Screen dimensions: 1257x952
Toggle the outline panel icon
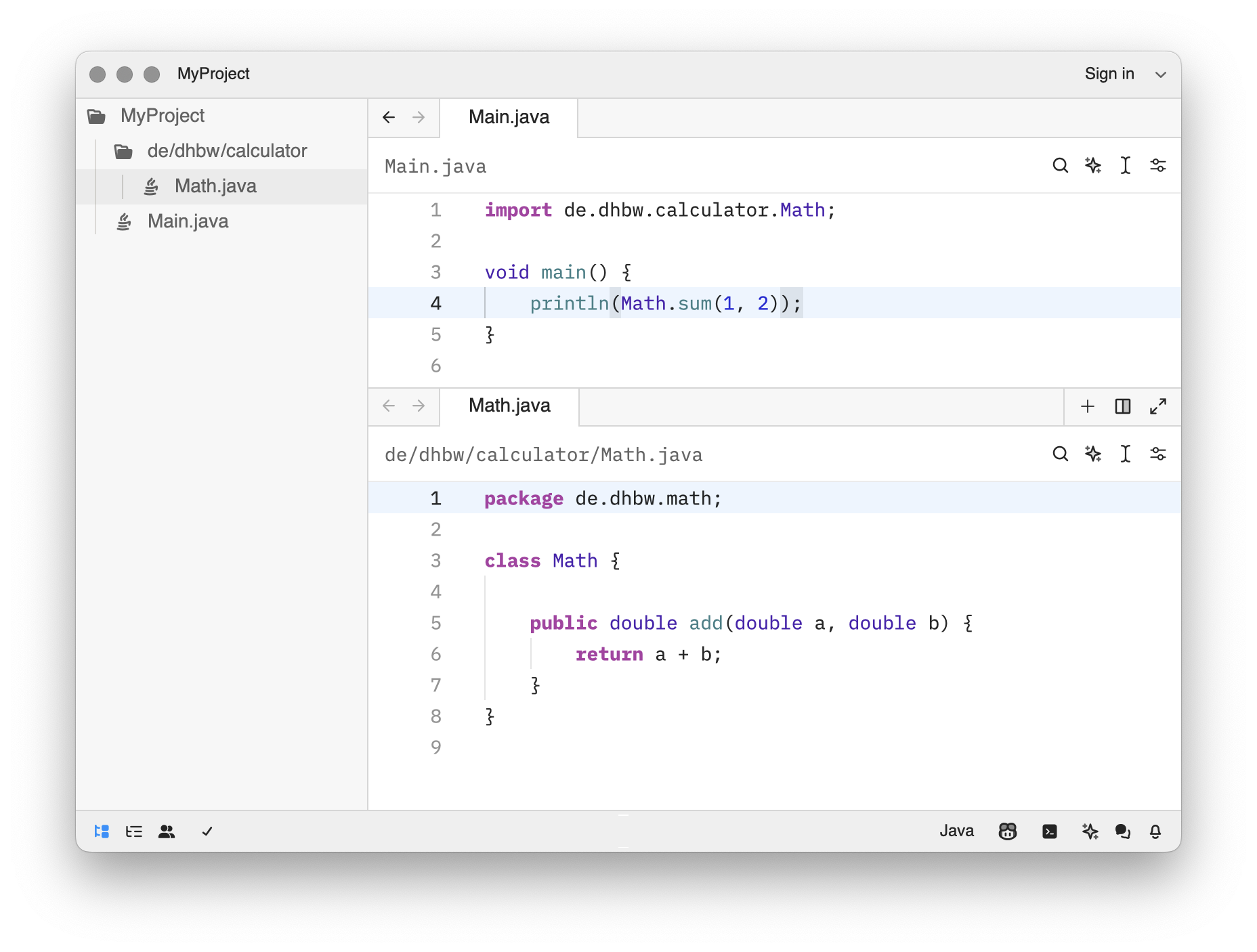tap(134, 831)
